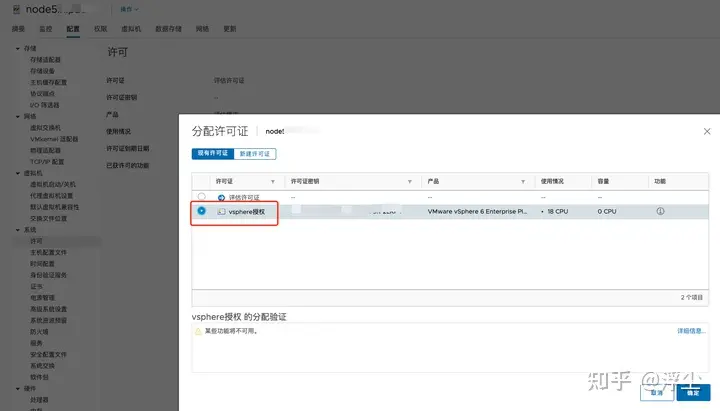
Task: Open 高级系统设置 in sidebar
Action: pos(49,309)
